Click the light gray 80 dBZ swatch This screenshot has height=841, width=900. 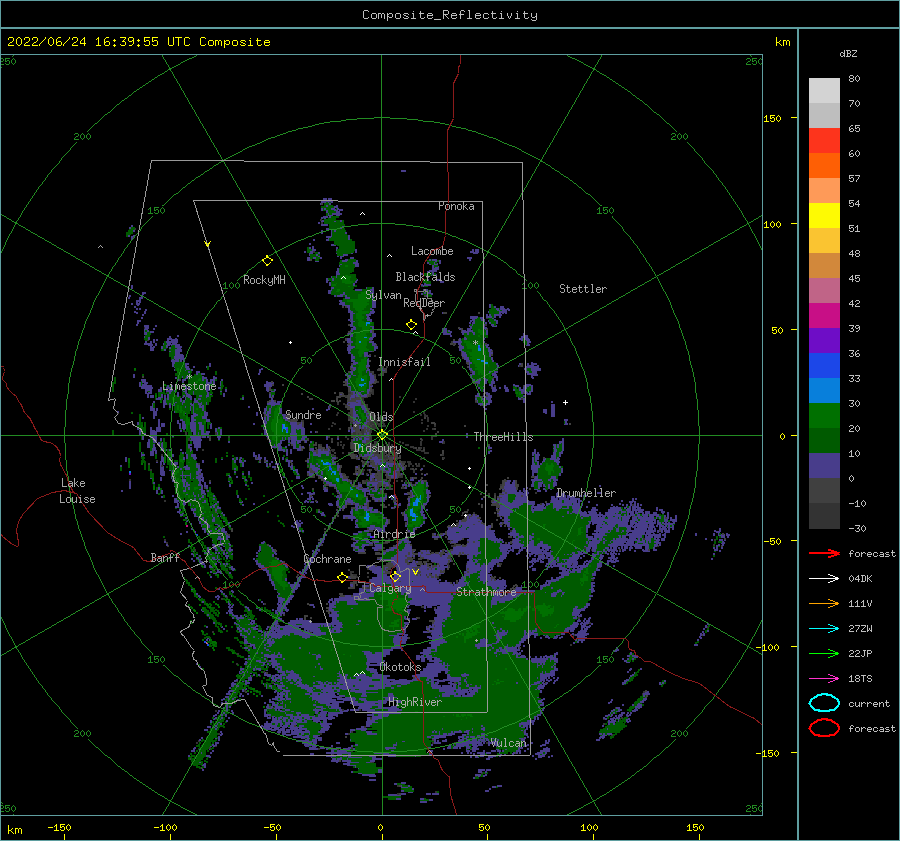click(x=824, y=90)
